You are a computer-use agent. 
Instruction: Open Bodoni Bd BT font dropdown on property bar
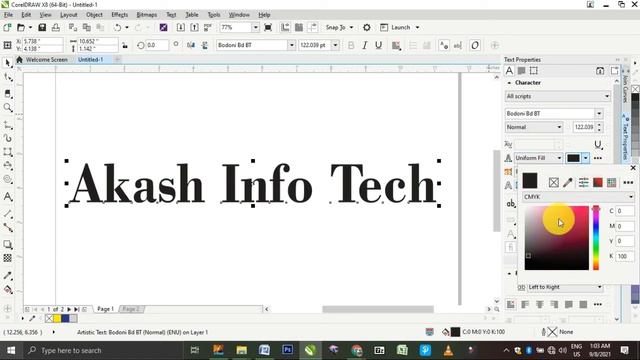pos(291,45)
